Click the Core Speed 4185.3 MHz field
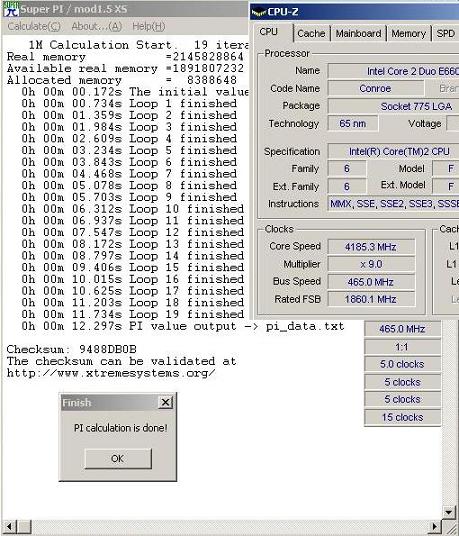Viewport: 459px width, 536px height. 371,246
